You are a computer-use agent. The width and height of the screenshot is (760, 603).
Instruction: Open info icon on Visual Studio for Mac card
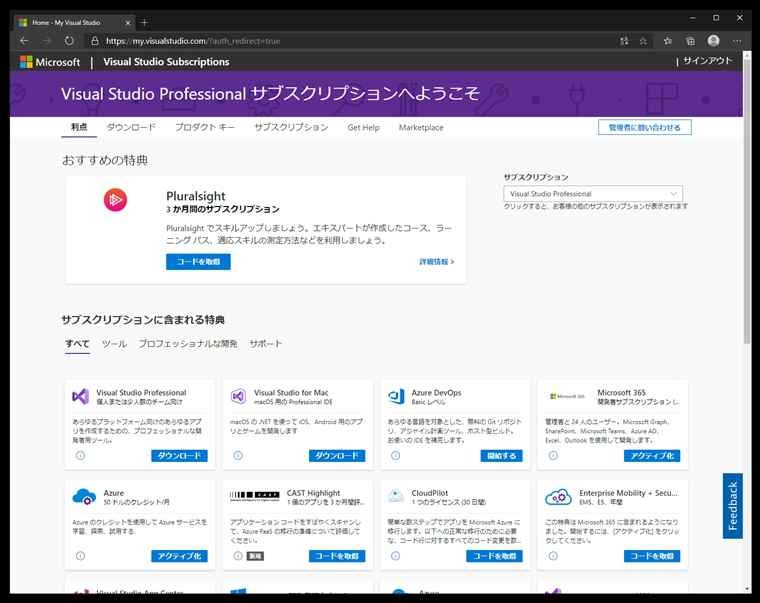click(x=238, y=456)
